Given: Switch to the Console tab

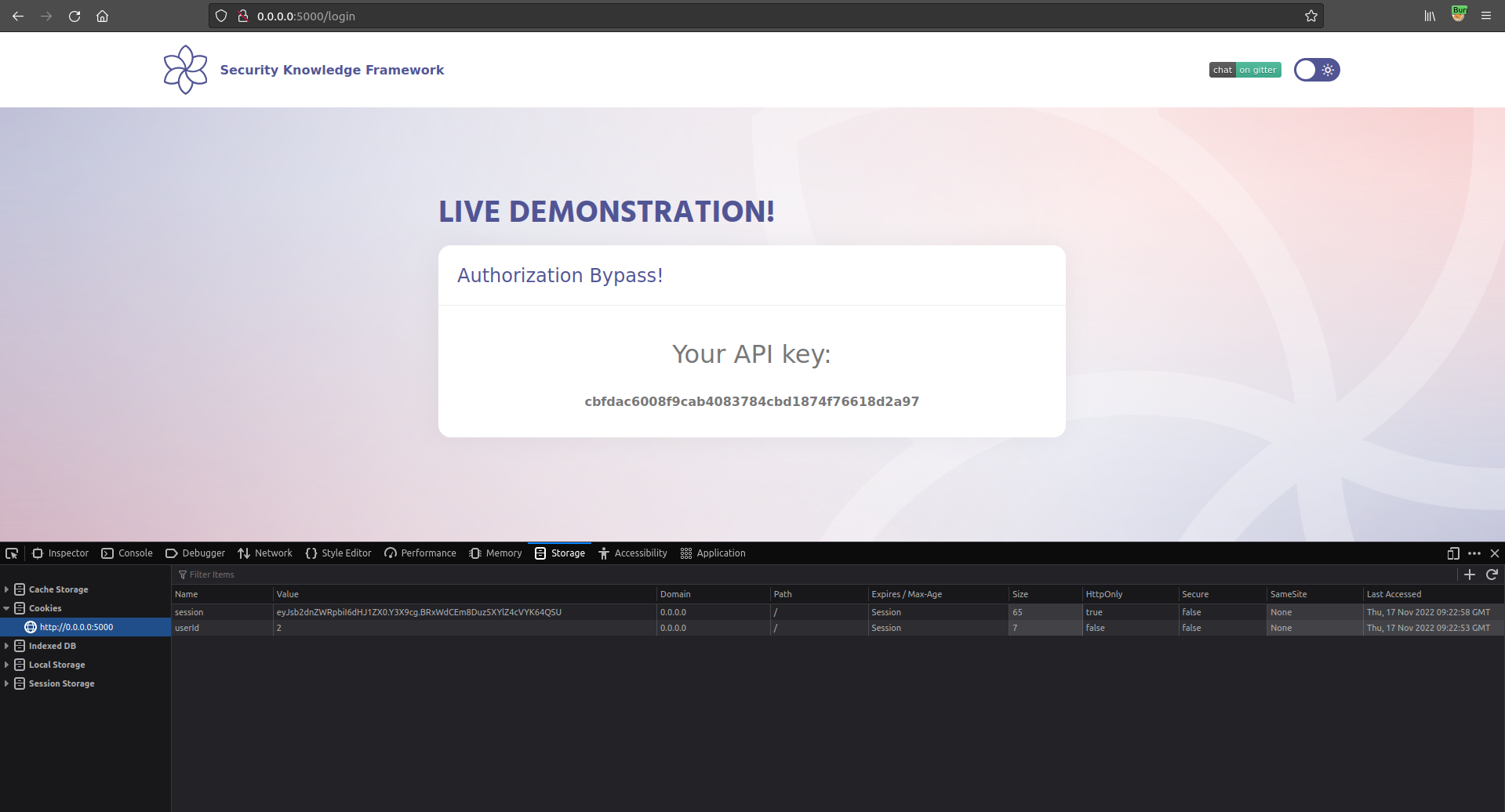Looking at the screenshot, I should coord(127,553).
